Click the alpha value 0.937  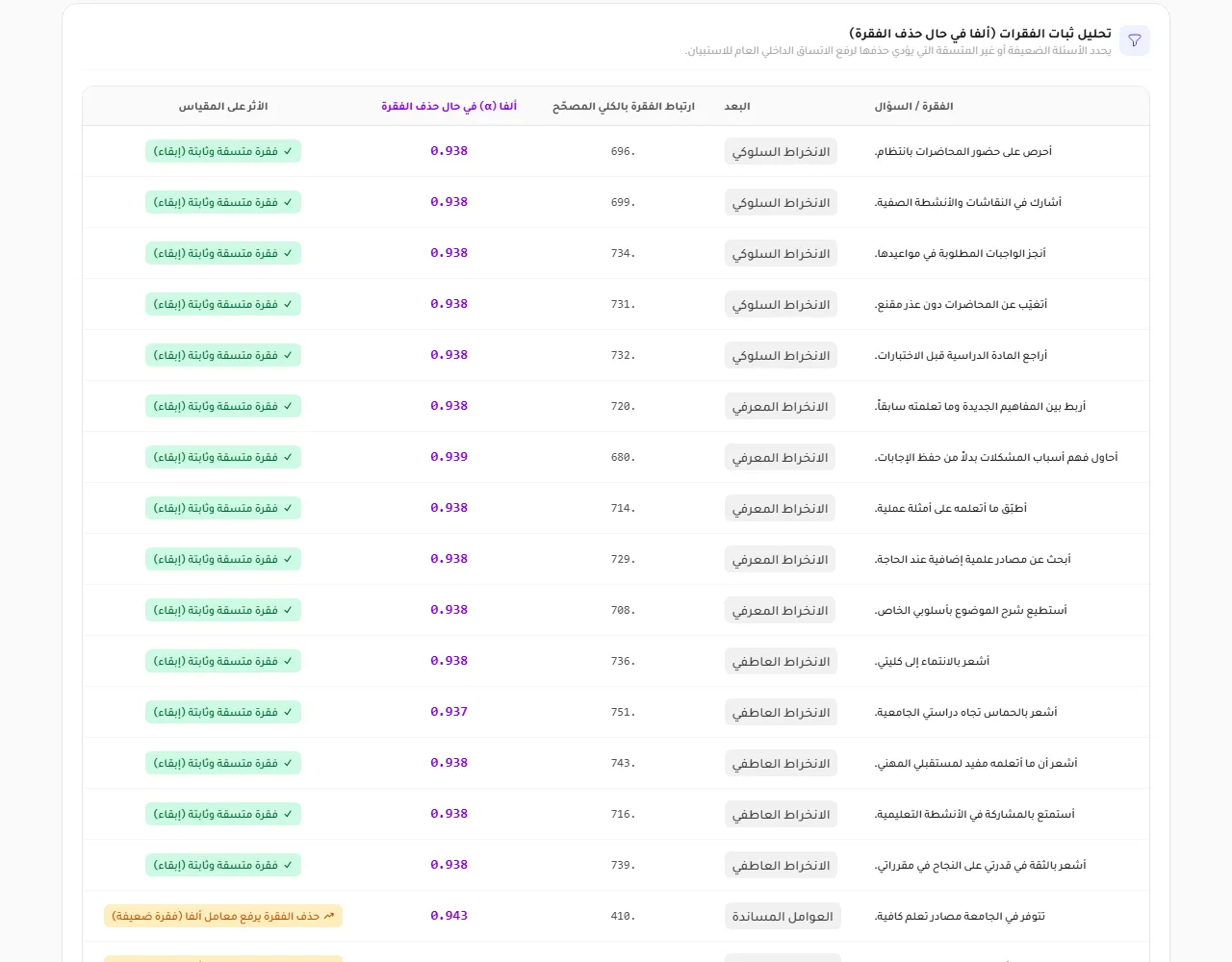449,712
